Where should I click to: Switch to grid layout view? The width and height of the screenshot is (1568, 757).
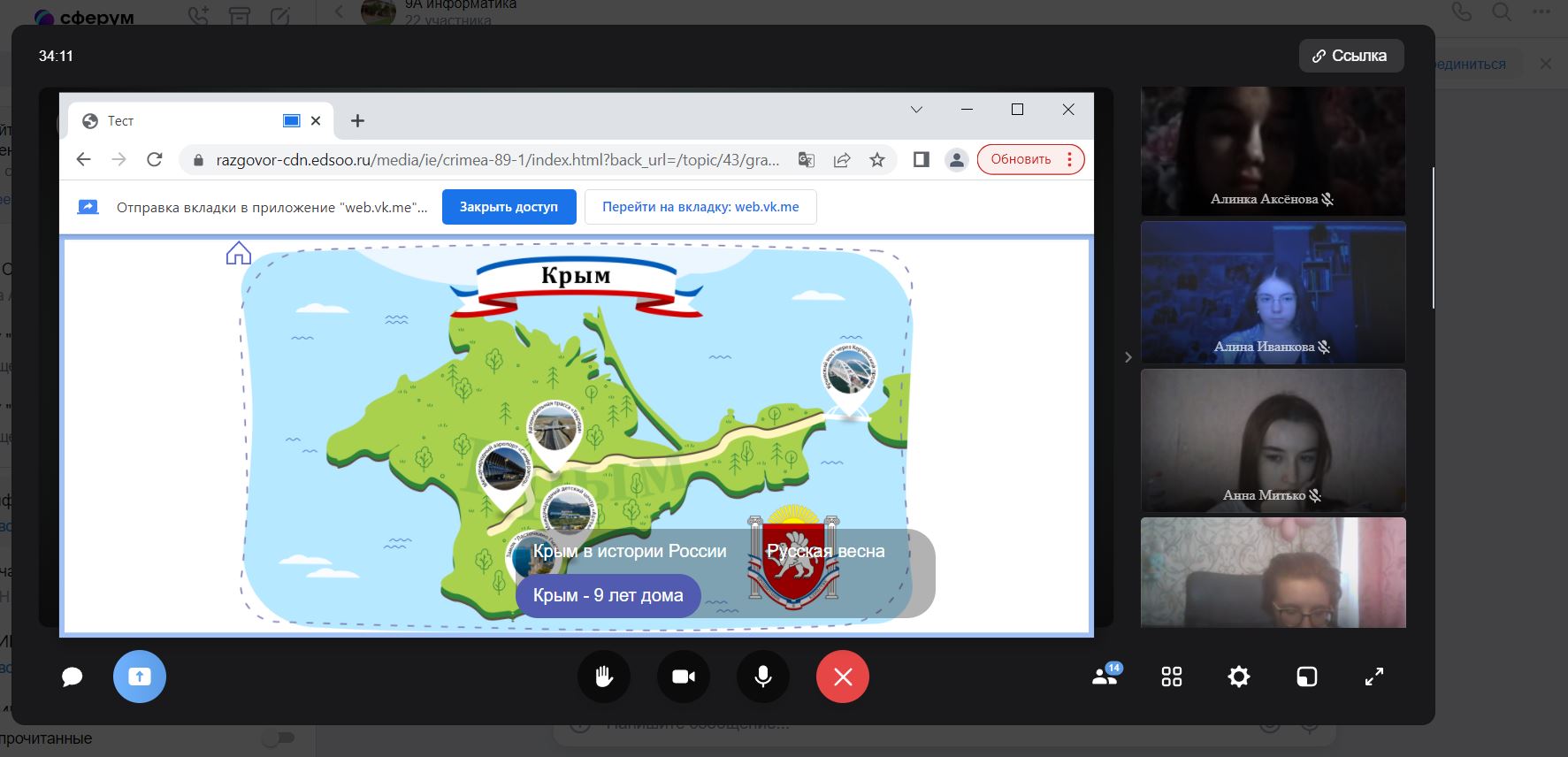(x=1172, y=677)
